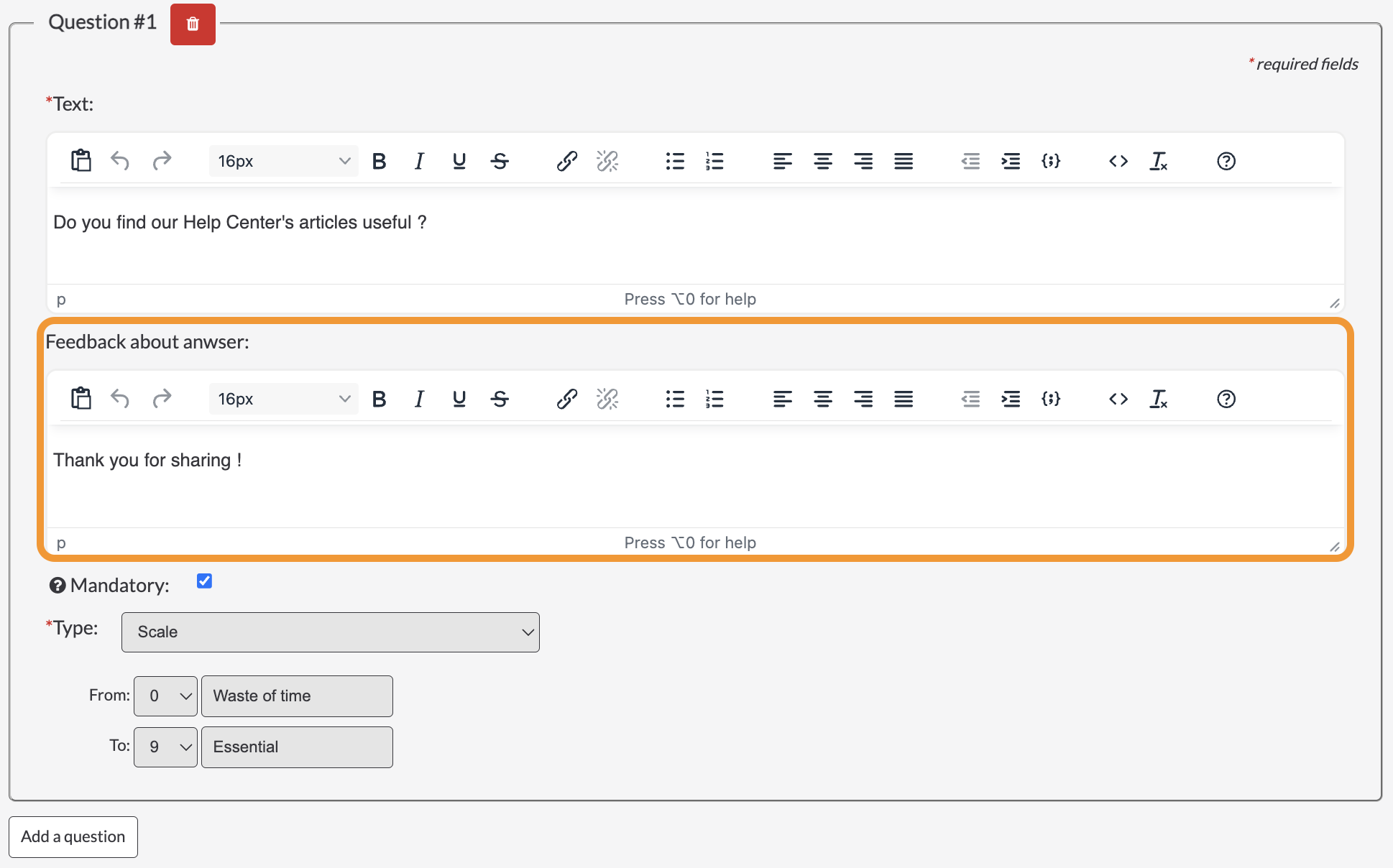Click Clear formatting icon in Feedback editor toolbar
This screenshot has width=1393, height=868.
[1159, 399]
